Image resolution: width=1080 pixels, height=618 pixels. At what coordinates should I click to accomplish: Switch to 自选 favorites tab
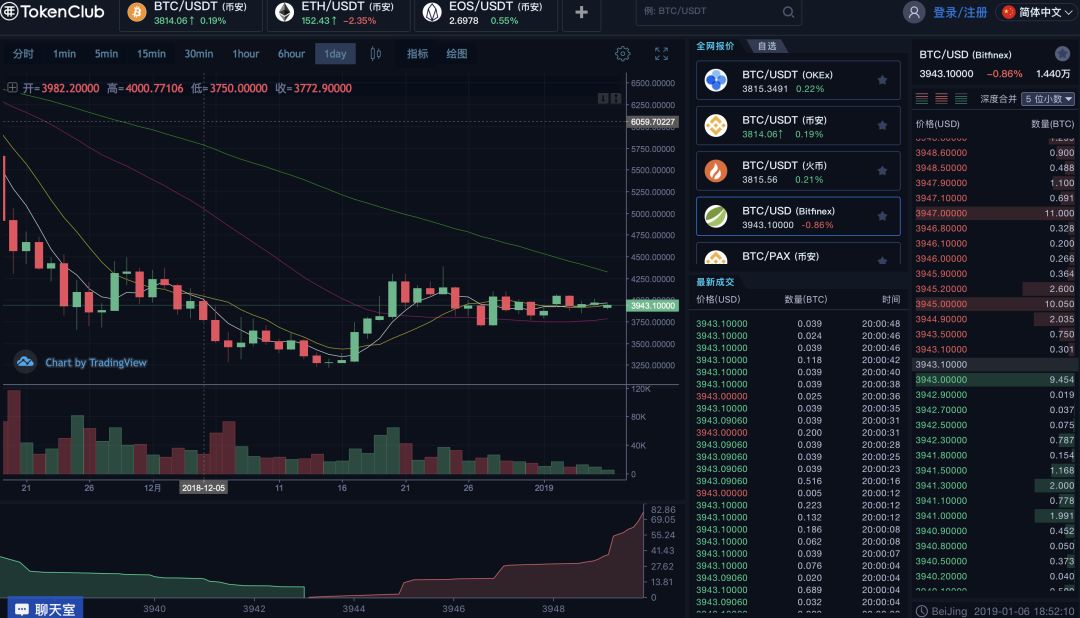[x=767, y=46]
